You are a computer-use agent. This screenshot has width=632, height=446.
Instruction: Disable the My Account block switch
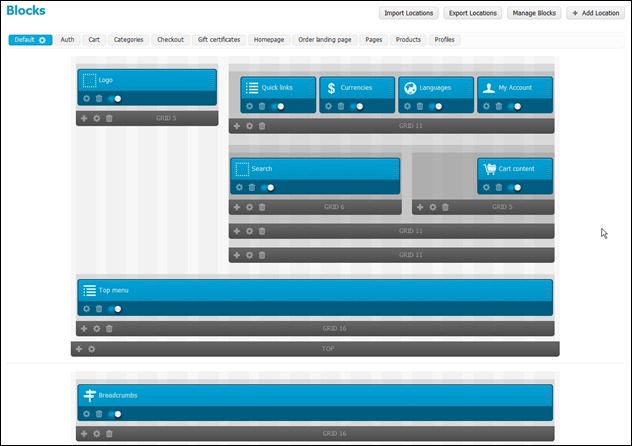coord(514,106)
